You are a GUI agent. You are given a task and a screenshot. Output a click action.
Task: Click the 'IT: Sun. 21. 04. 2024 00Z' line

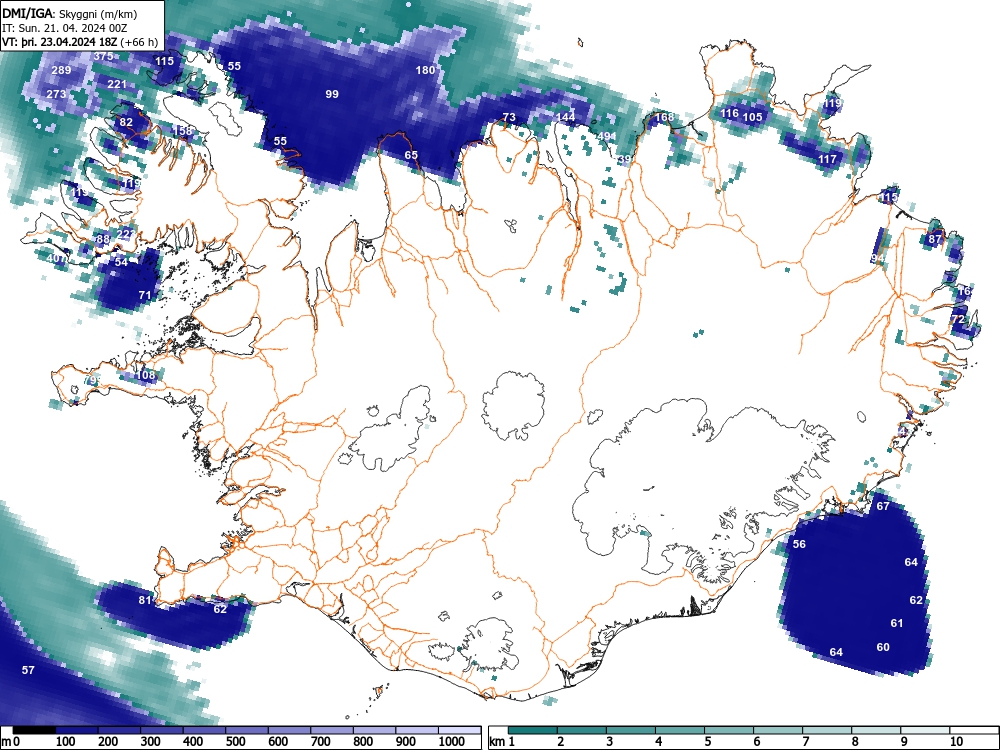pos(64,28)
